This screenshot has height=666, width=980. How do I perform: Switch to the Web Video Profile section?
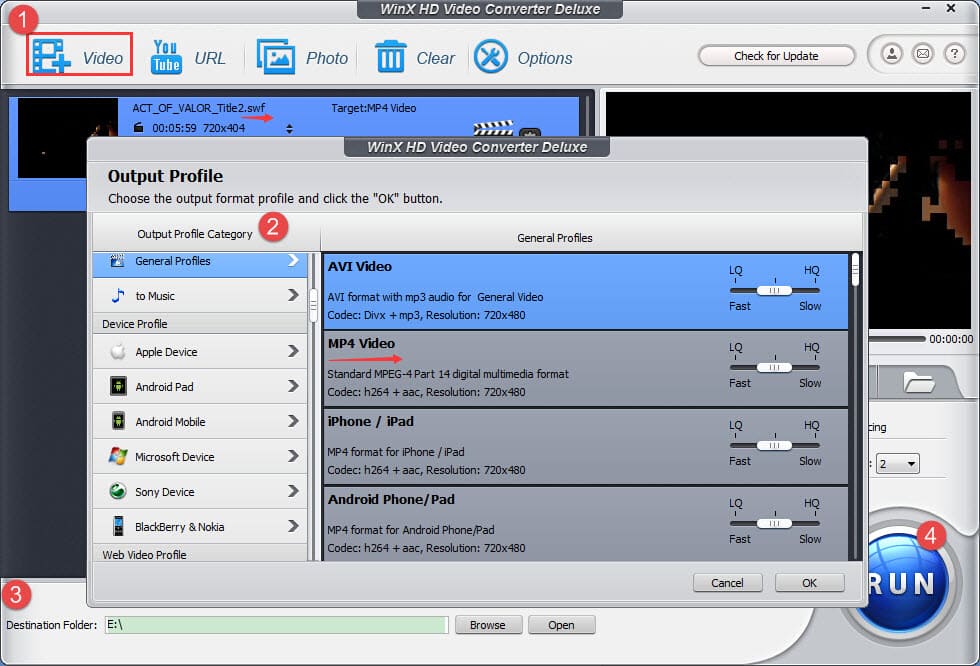point(143,552)
